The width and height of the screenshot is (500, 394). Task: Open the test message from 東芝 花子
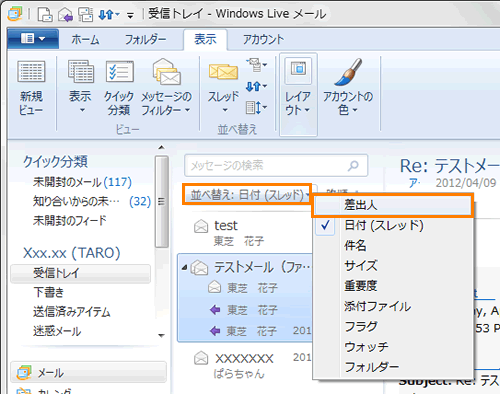[x=245, y=233]
